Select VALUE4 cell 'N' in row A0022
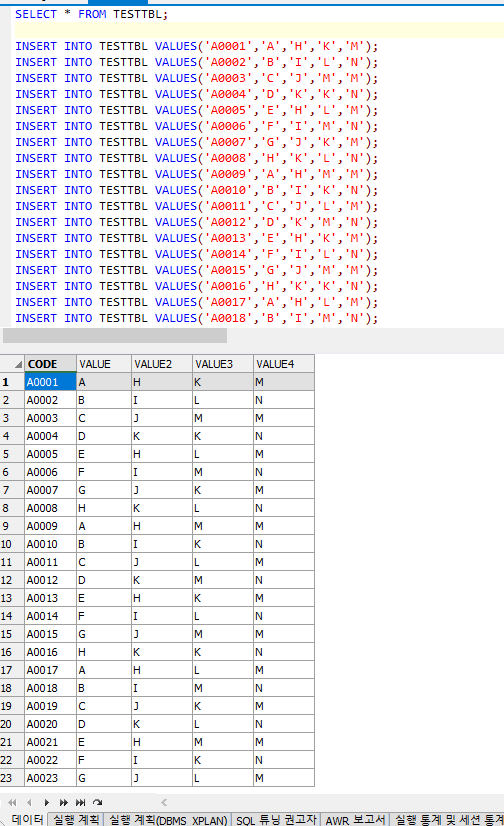This screenshot has width=504, height=826. (x=284, y=760)
